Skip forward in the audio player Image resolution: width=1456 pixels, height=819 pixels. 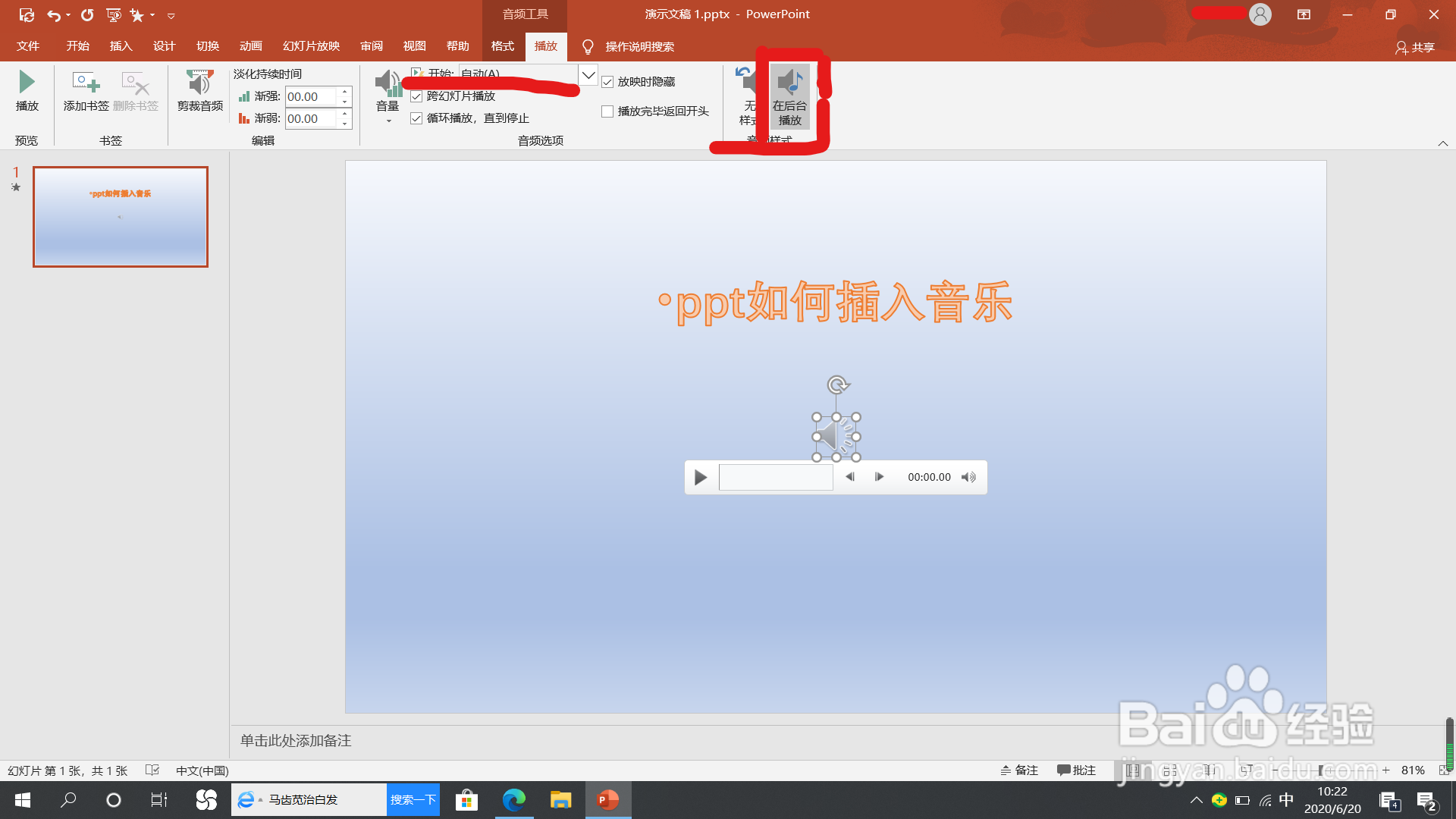tap(879, 477)
